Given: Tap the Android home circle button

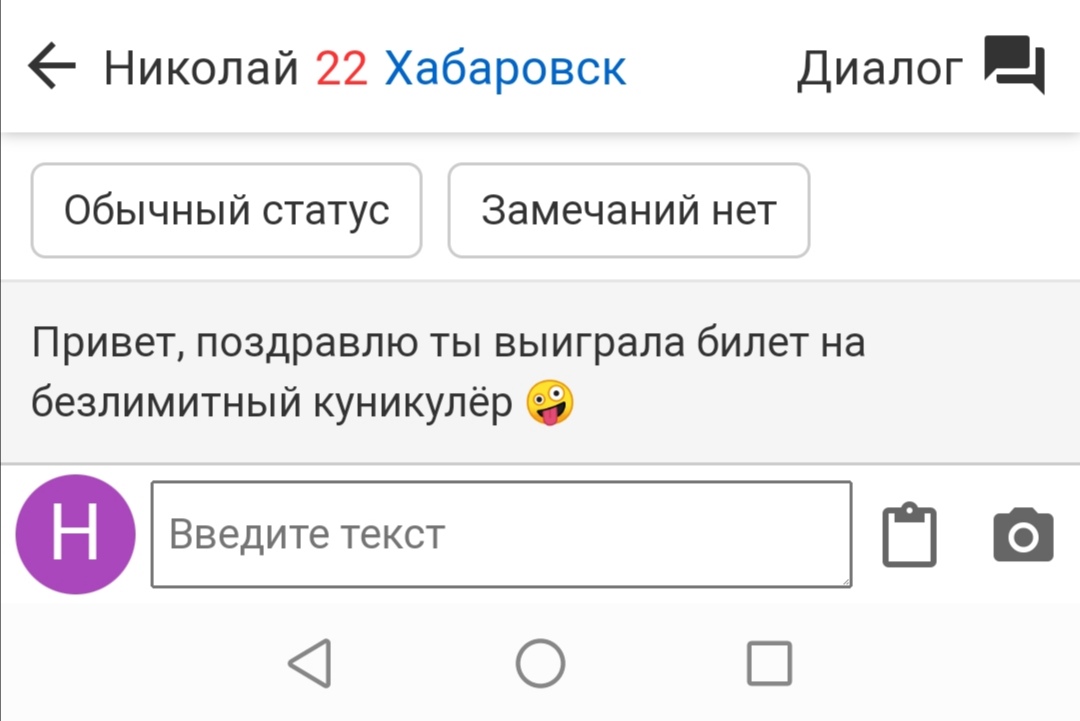Looking at the screenshot, I should 540,663.
